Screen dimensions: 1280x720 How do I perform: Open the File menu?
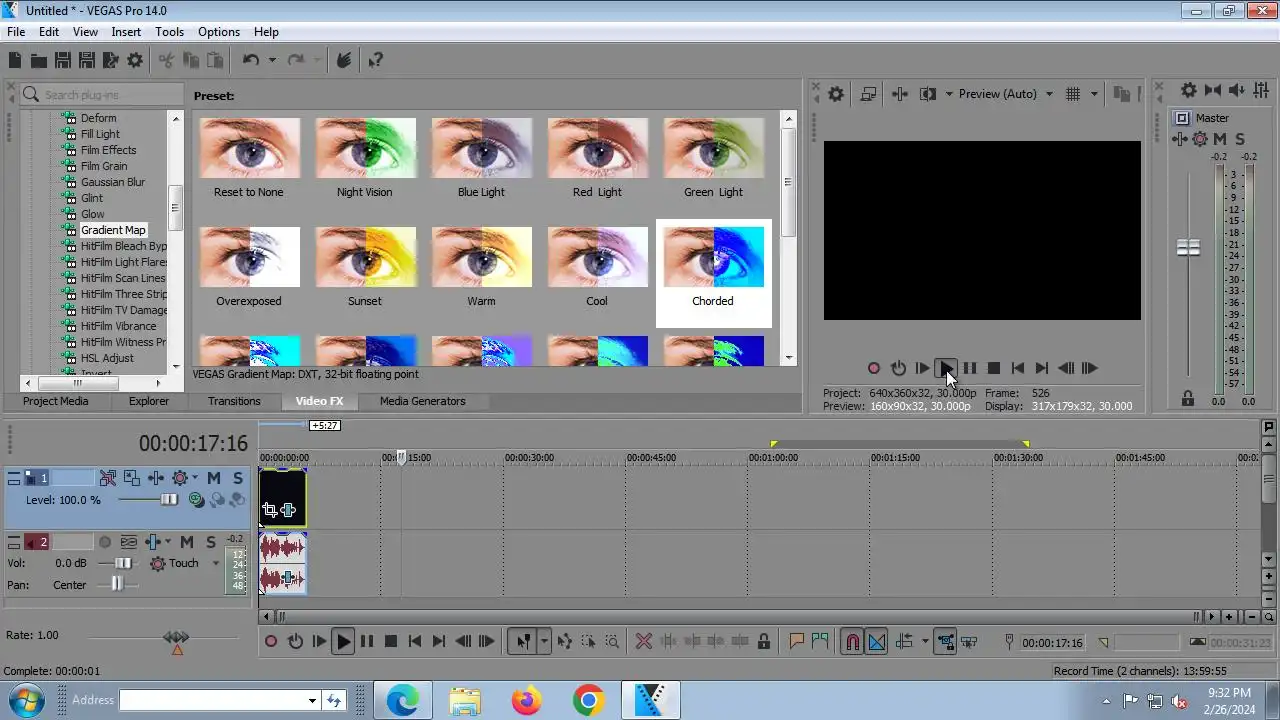tap(16, 32)
